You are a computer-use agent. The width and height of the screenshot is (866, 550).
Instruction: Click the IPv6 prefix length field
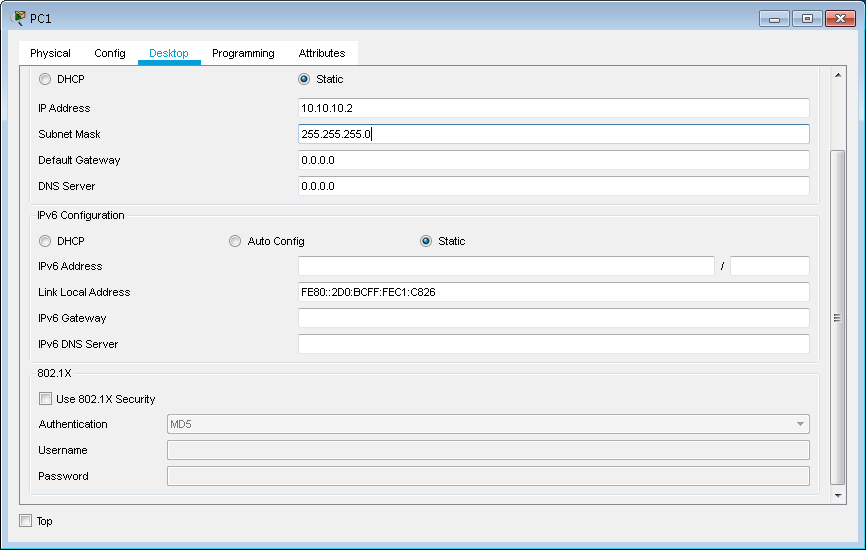tap(769, 266)
